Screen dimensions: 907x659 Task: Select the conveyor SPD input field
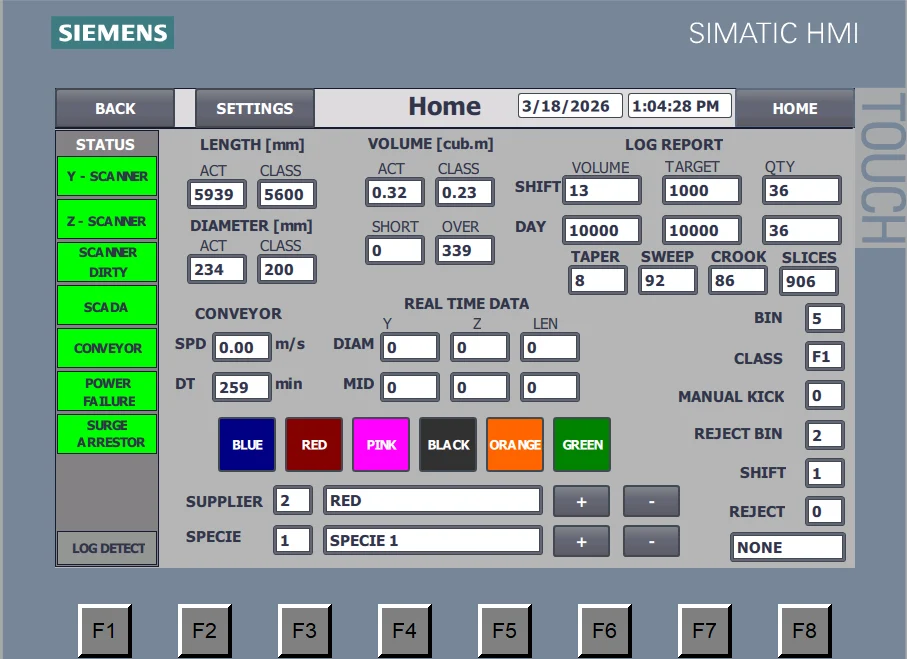pyautogui.click(x=241, y=348)
